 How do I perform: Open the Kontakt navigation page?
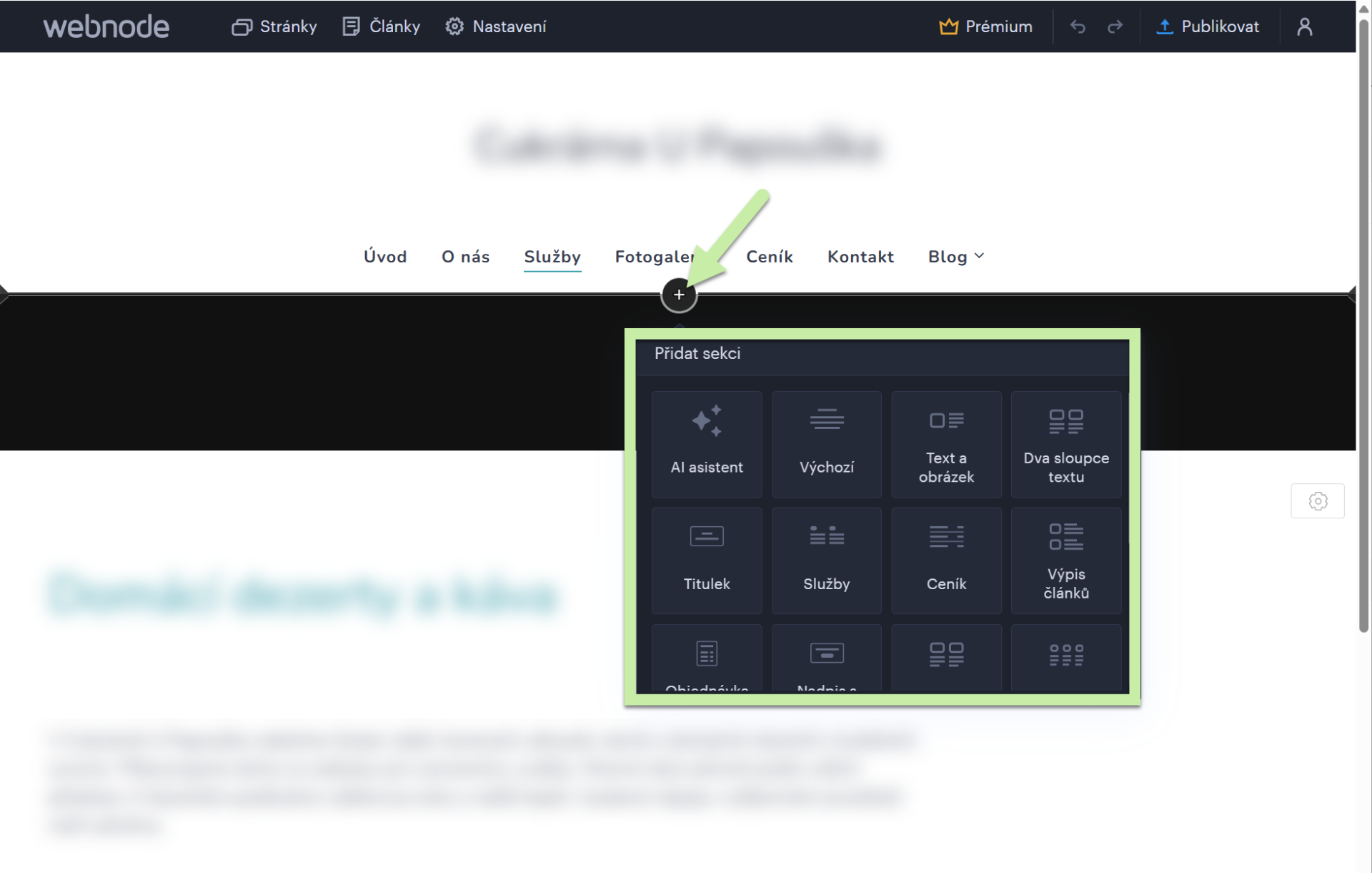860,257
